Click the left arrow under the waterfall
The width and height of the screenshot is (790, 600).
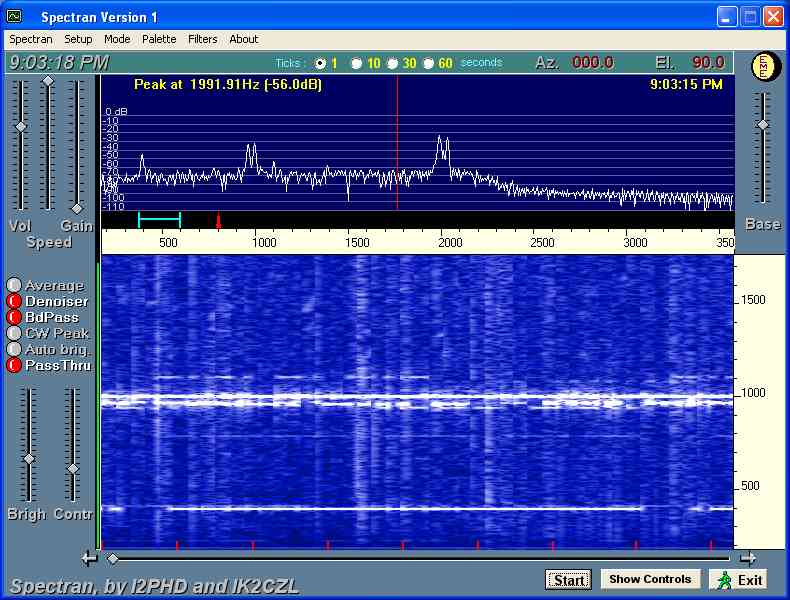[90, 559]
